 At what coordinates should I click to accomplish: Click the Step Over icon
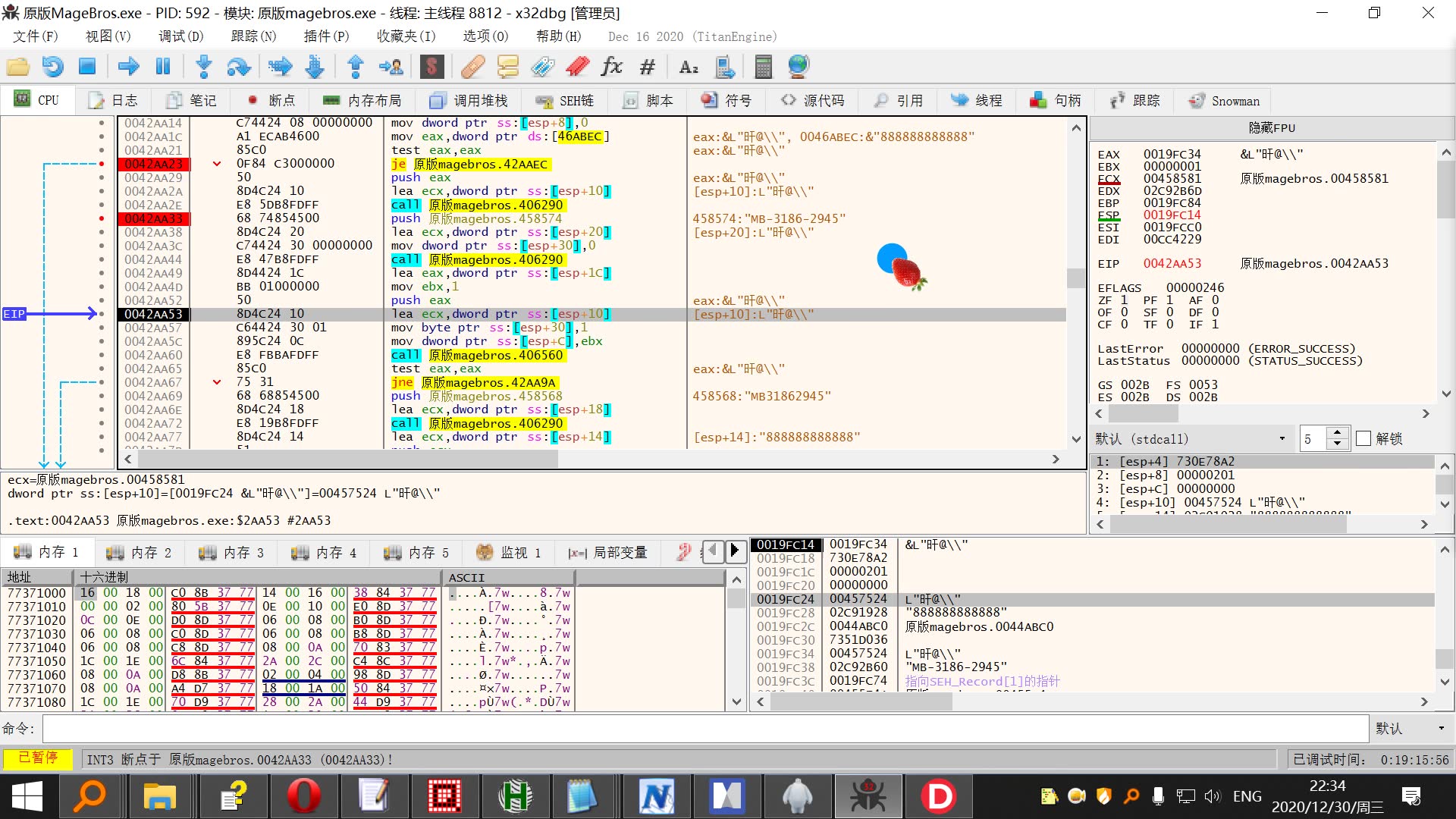(x=238, y=67)
